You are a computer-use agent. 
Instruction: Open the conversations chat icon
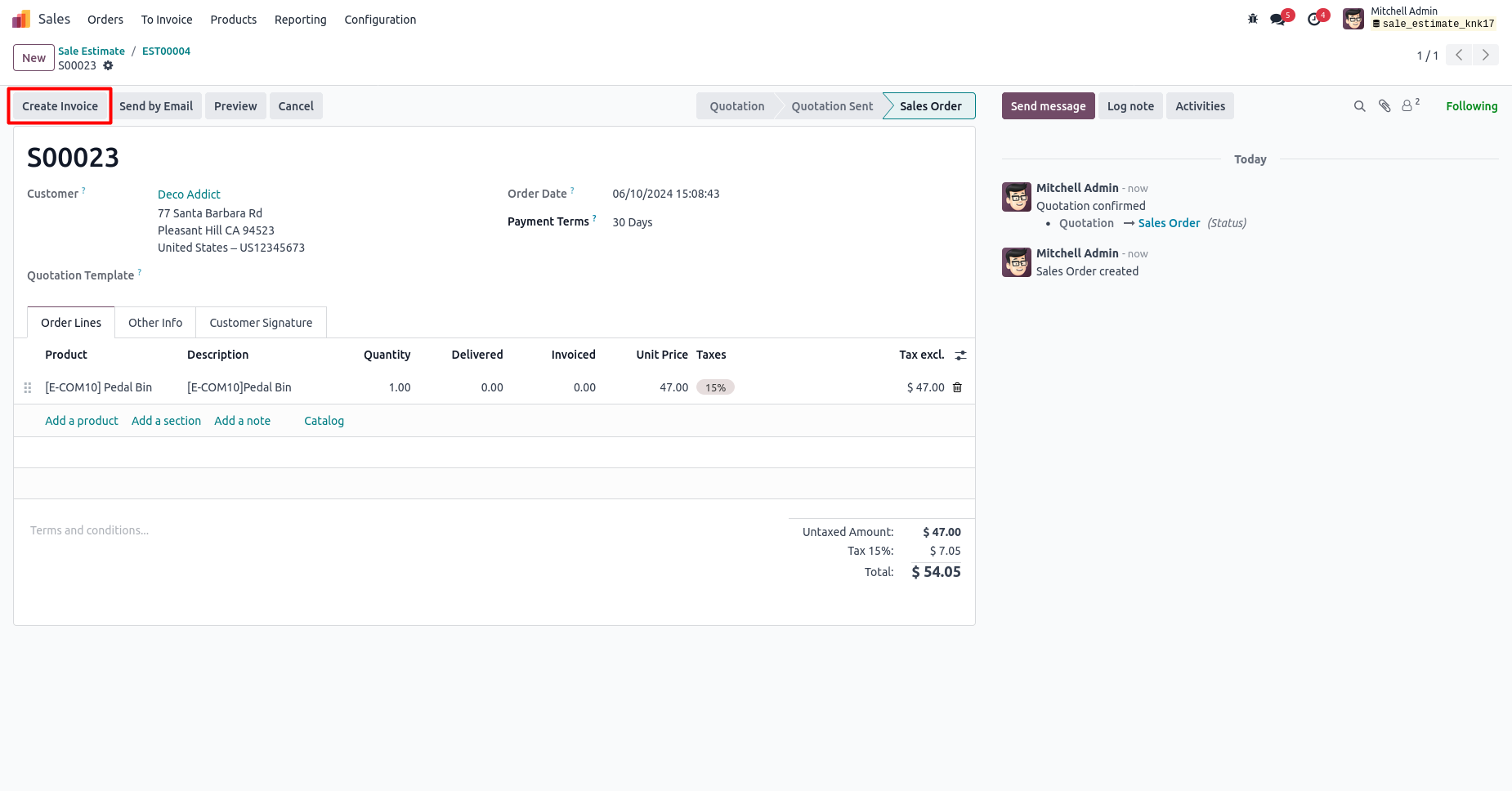[x=1277, y=19]
